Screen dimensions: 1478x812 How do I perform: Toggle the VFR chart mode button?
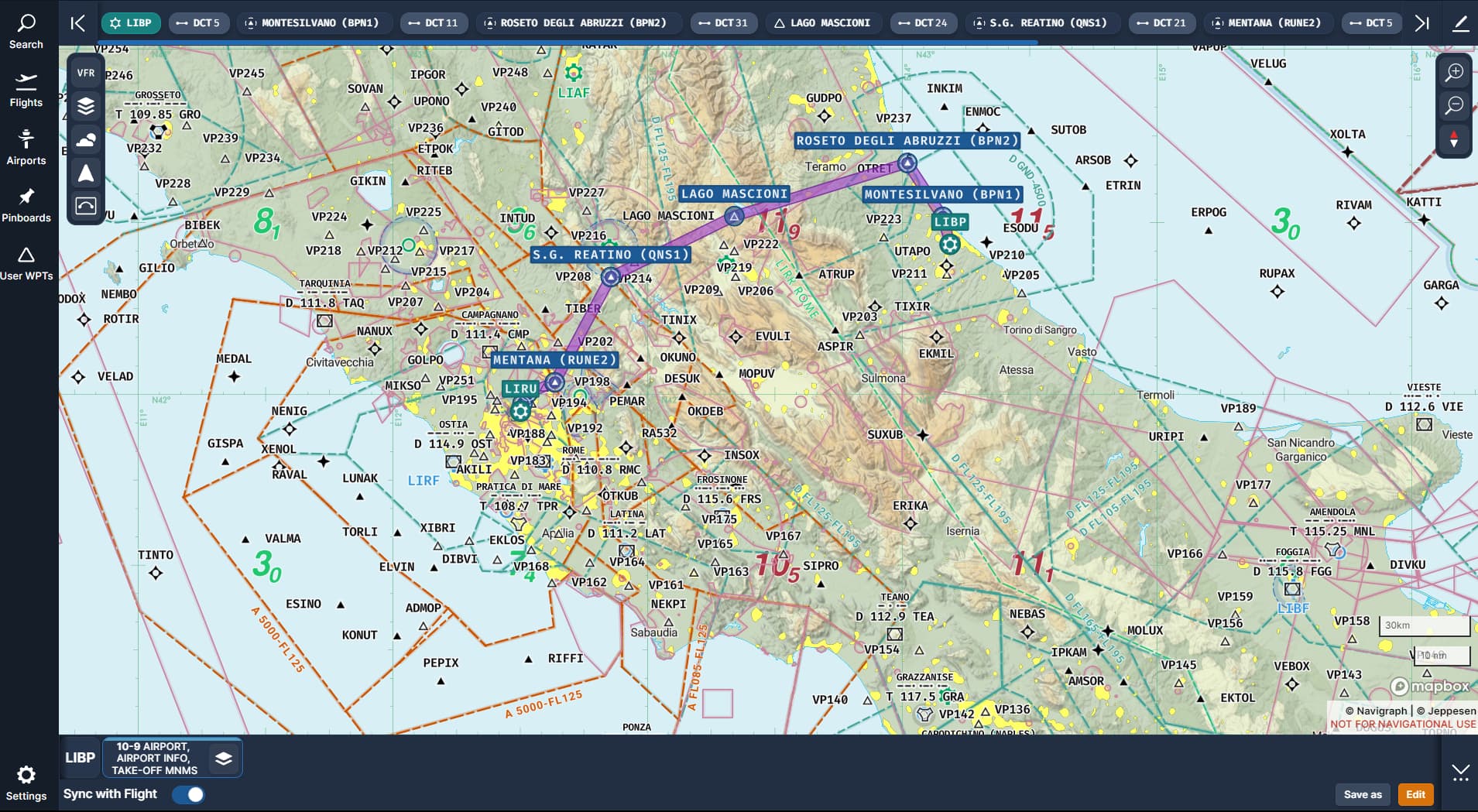pyautogui.click(x=86, y=73)
